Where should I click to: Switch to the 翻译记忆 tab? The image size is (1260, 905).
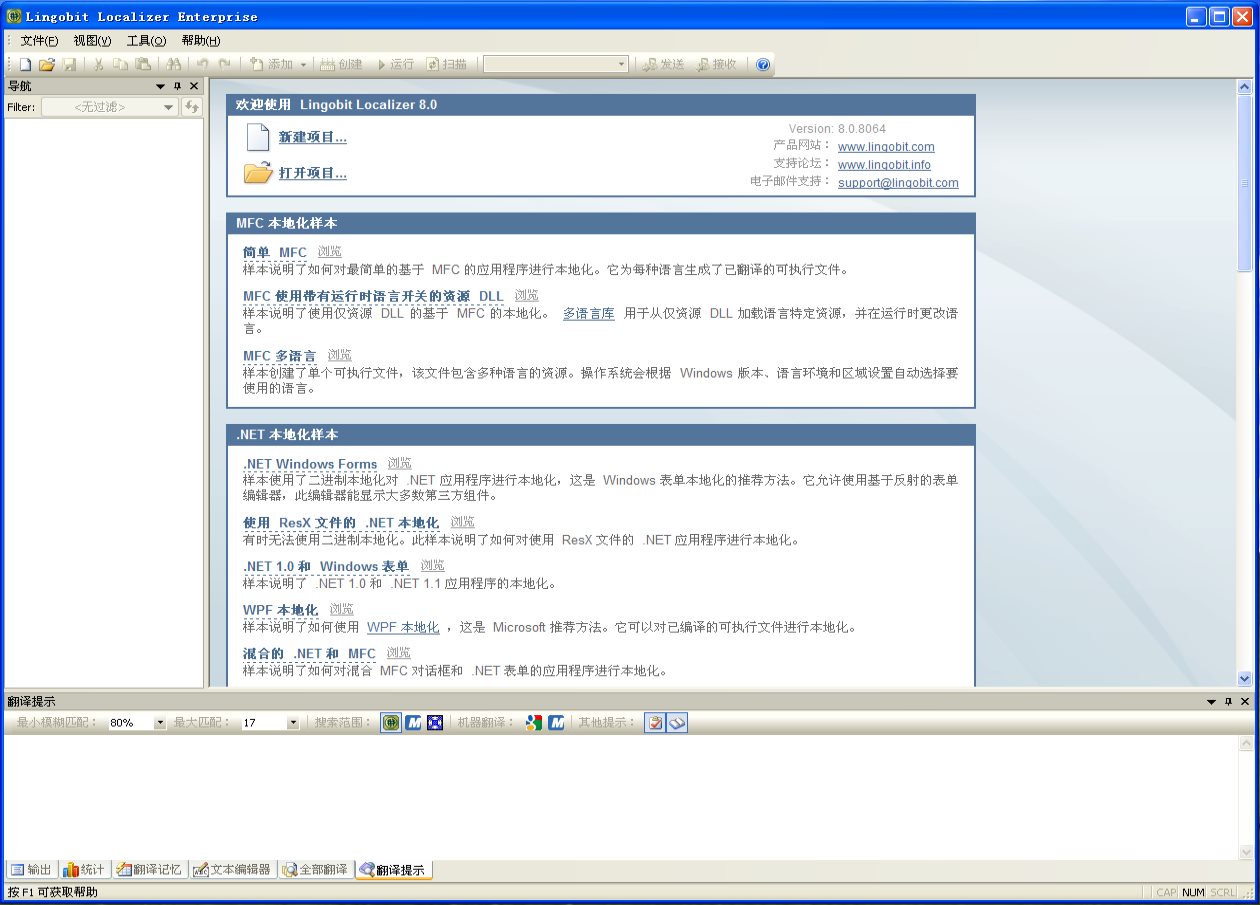tap(148, 869)
